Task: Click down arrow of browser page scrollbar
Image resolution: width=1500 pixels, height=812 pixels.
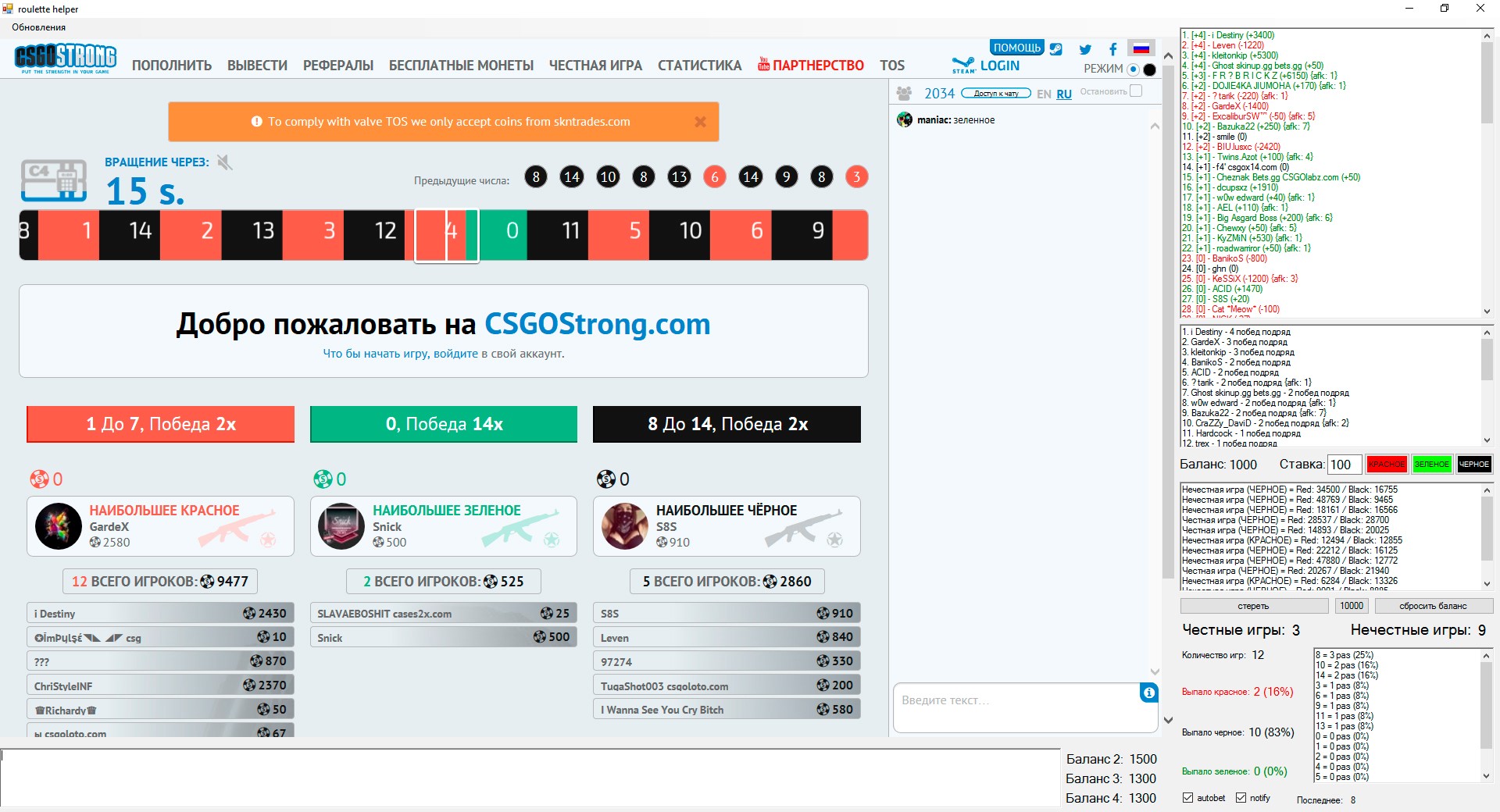Action: 1168,720
